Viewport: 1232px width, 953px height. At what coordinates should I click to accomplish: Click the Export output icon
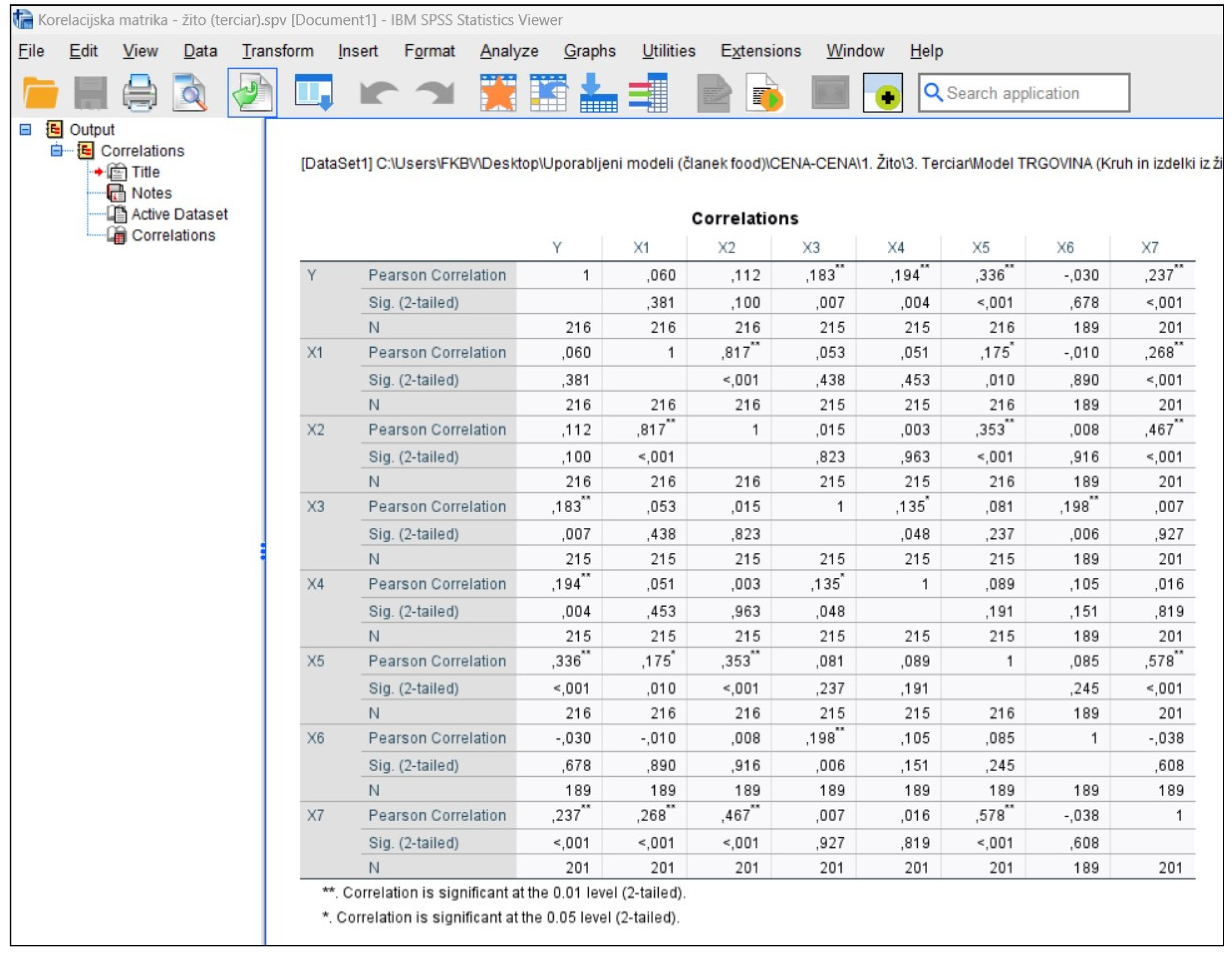pos(252,93)
